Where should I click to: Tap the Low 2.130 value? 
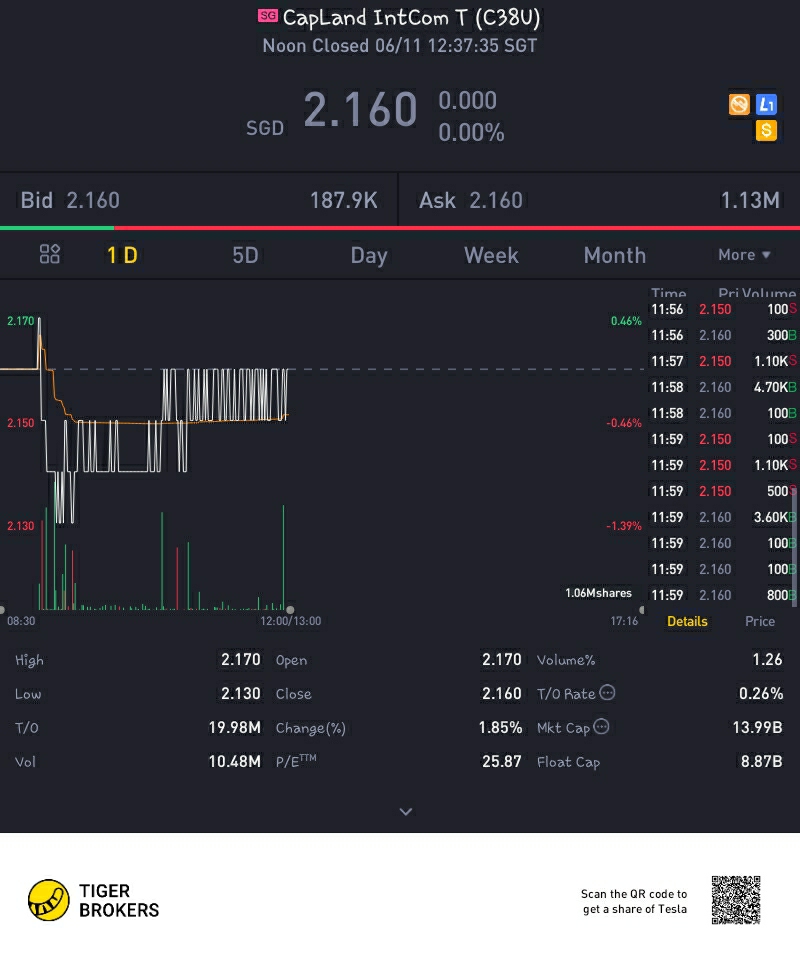coord(241,693)
